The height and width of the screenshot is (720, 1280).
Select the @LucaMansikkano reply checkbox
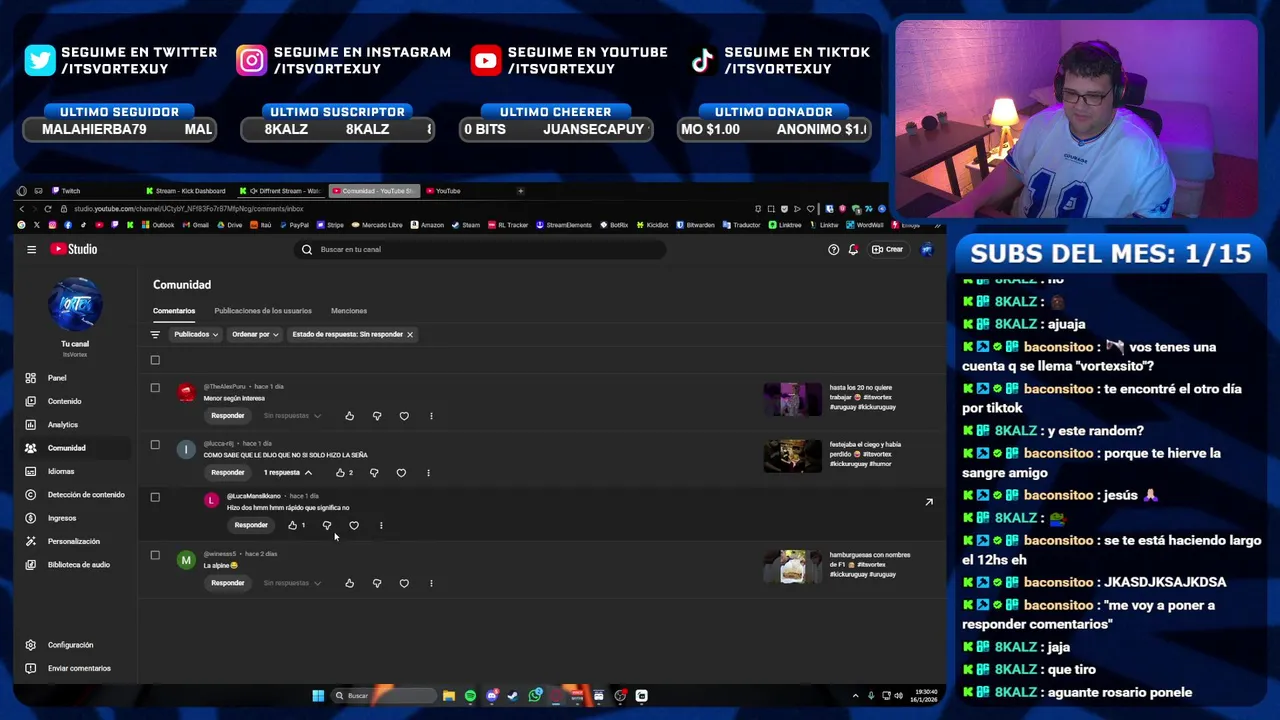pyautogui.click(x=155, y=497)
